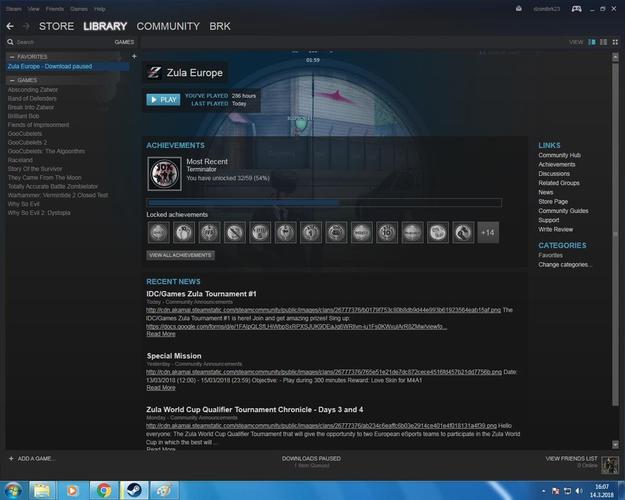Click the eighth locked achievement icon
Screen dimensions: 625x500
coord(336,232)
